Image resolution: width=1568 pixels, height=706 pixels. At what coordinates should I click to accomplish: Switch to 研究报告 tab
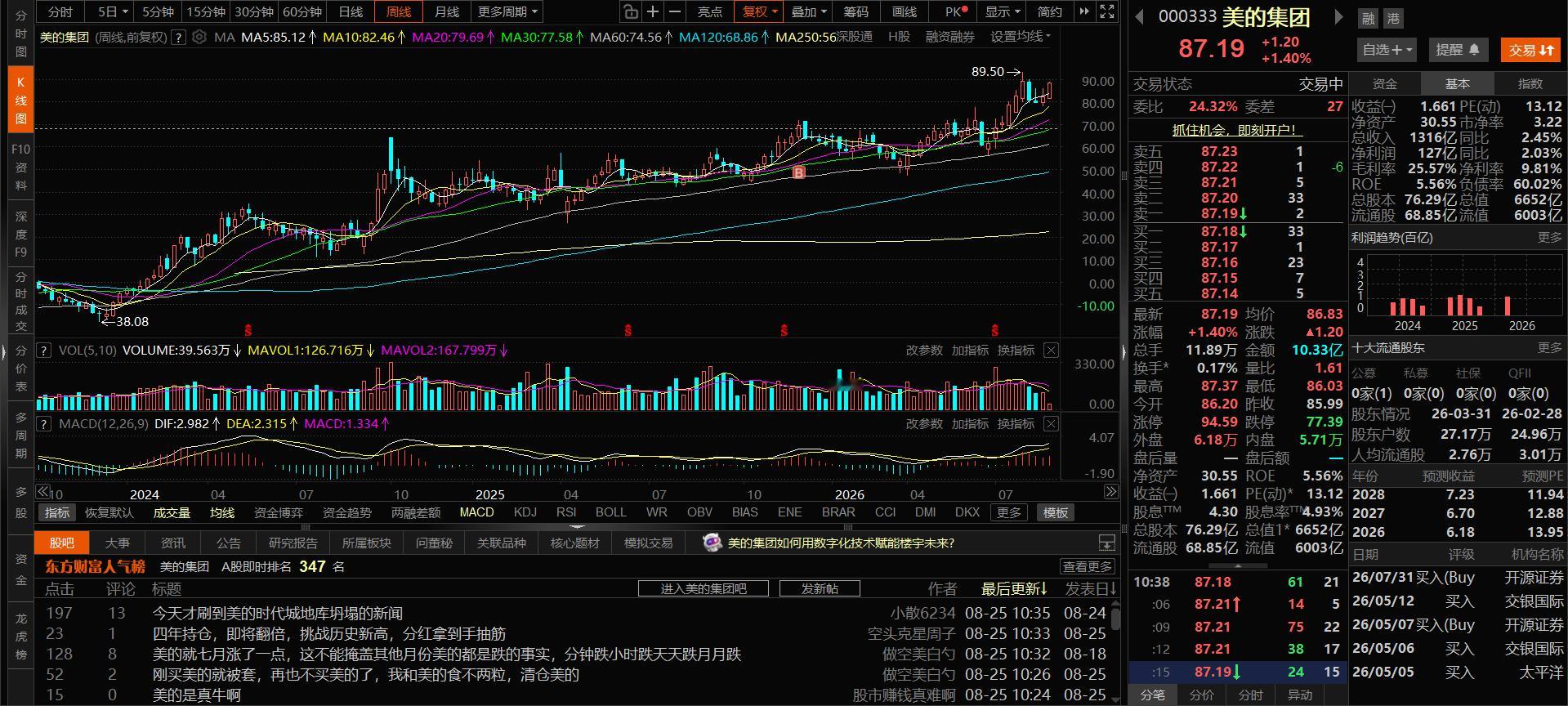pyautogui.click(x=293, y=543)
